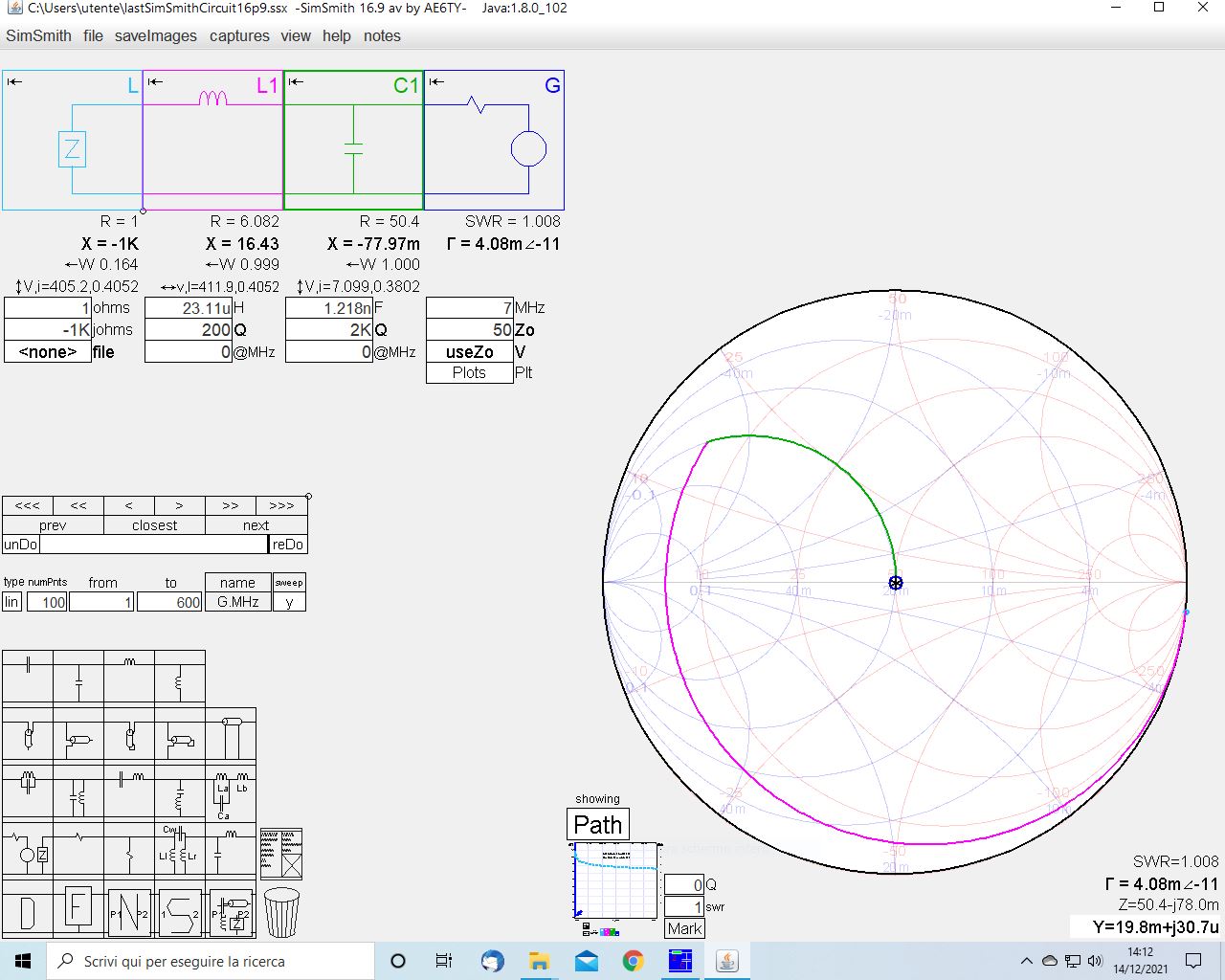This screenshot has height=980, width=1225.
Task: Edit the C1 capacitance 1.218n field
Action: point(329,308)
